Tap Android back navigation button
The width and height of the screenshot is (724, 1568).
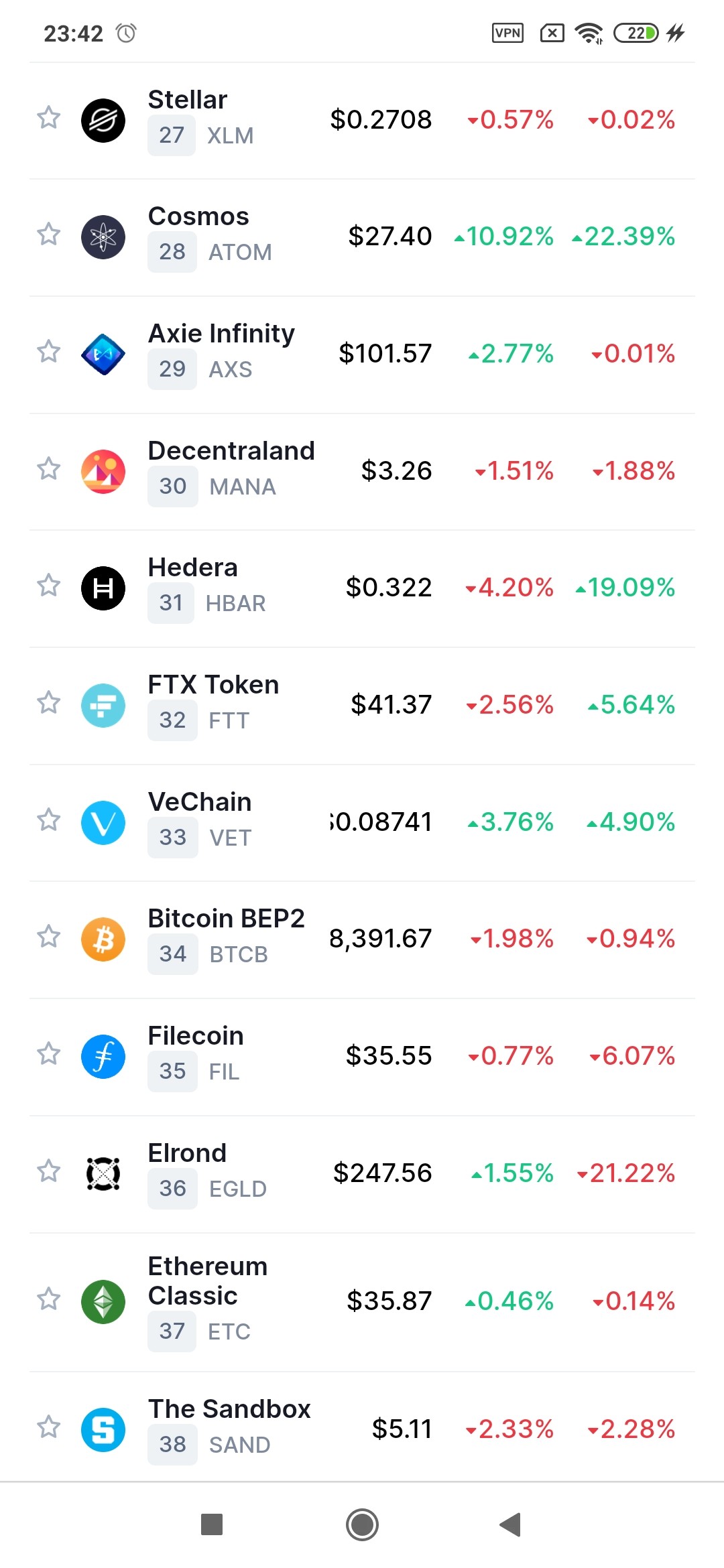click(x=510, y=1524)
